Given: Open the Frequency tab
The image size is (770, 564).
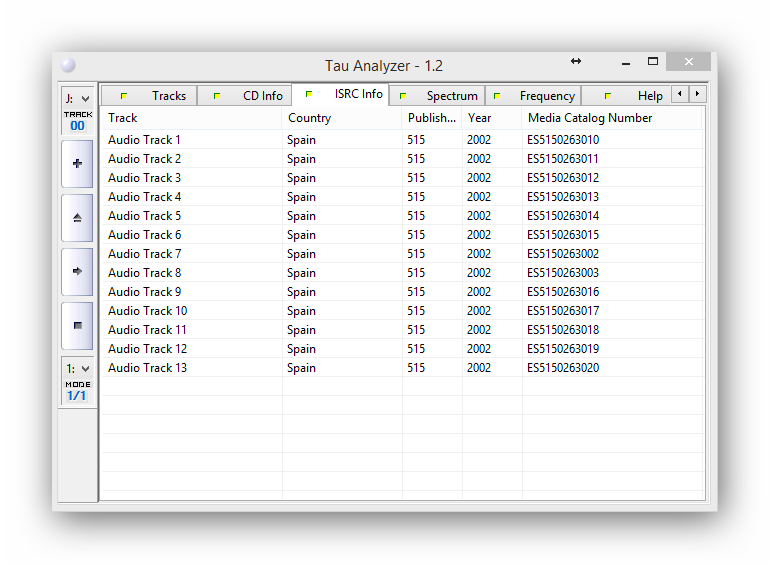Looking at the screenshot, I should point(534,96).
